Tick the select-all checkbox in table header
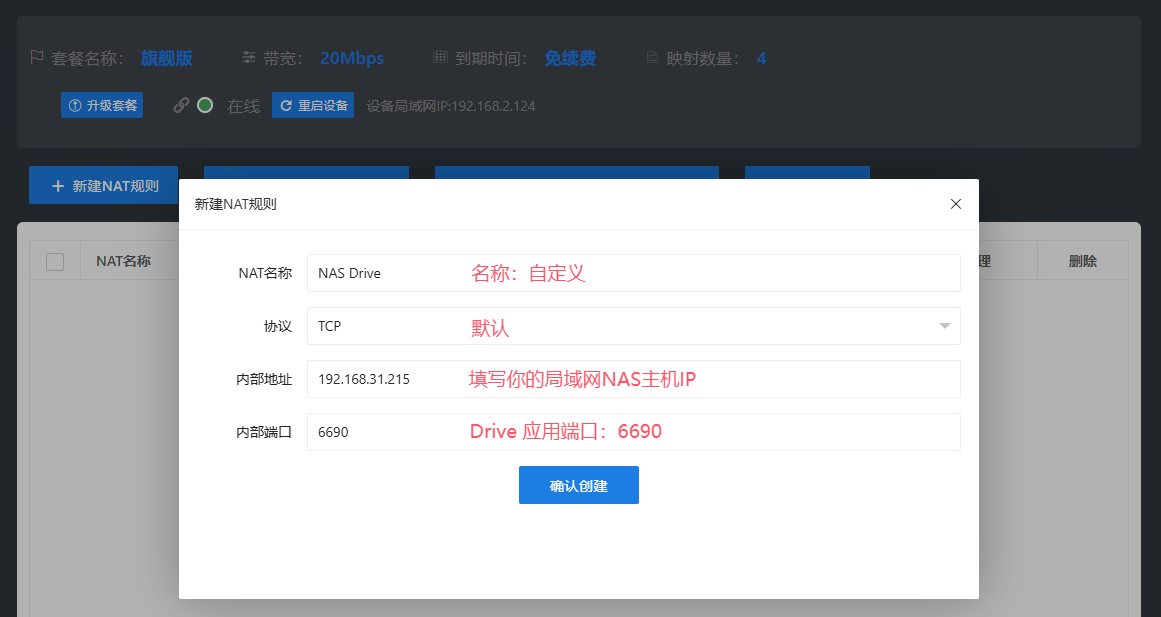This screenshot has width=1161, height=617. (x=55, y=262)
